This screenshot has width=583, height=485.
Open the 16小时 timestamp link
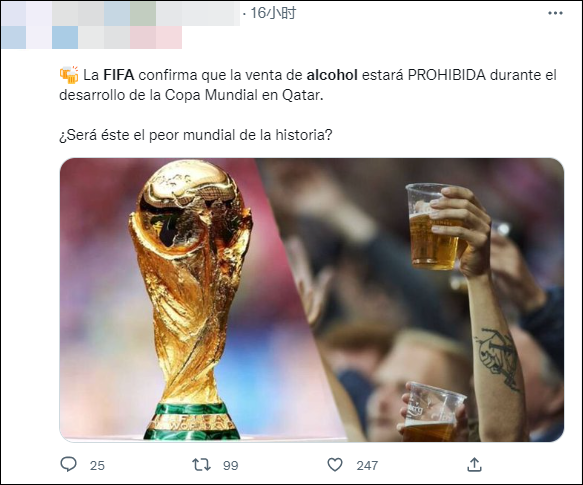pos(273,13)
